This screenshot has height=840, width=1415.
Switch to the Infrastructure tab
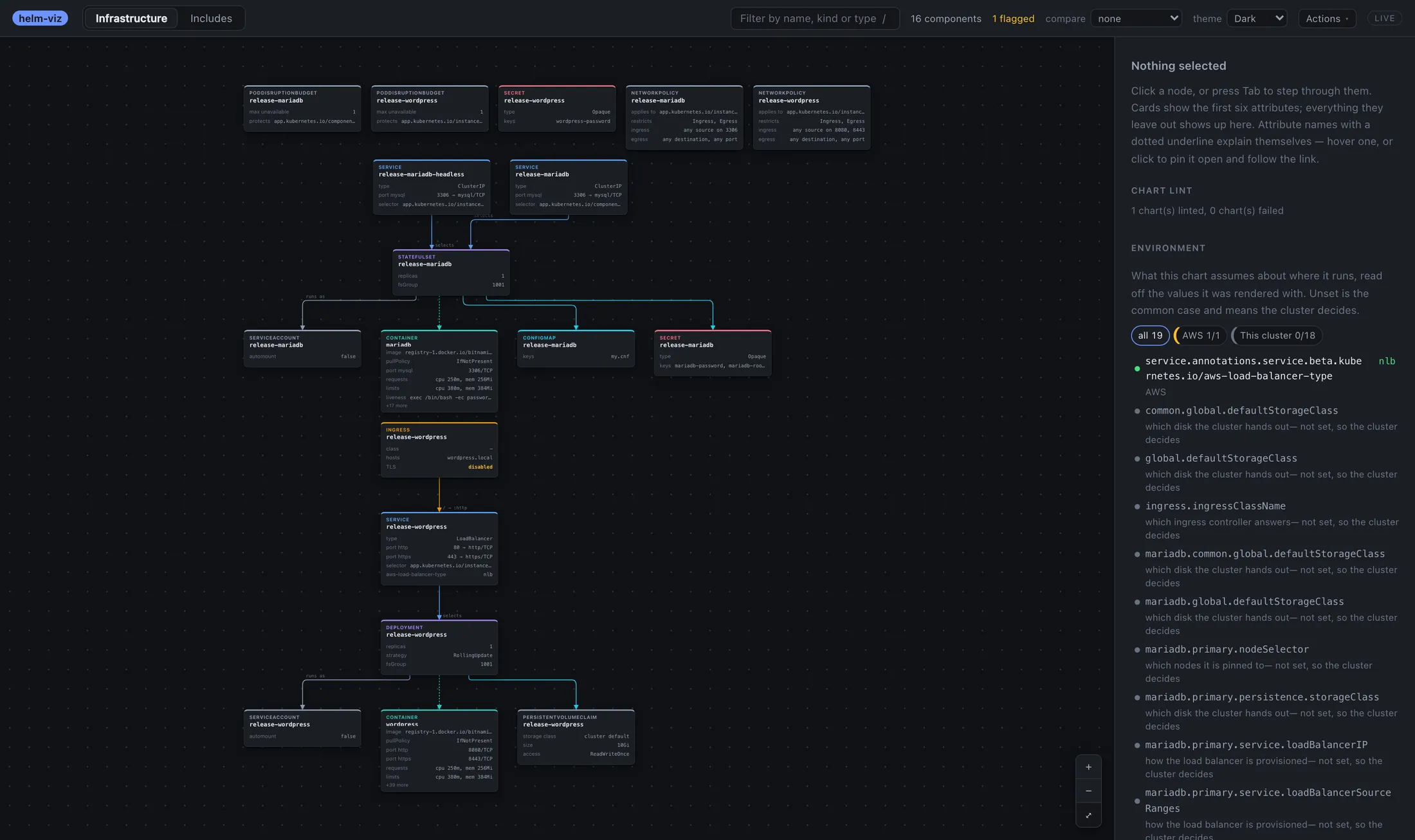click(131, 18)
